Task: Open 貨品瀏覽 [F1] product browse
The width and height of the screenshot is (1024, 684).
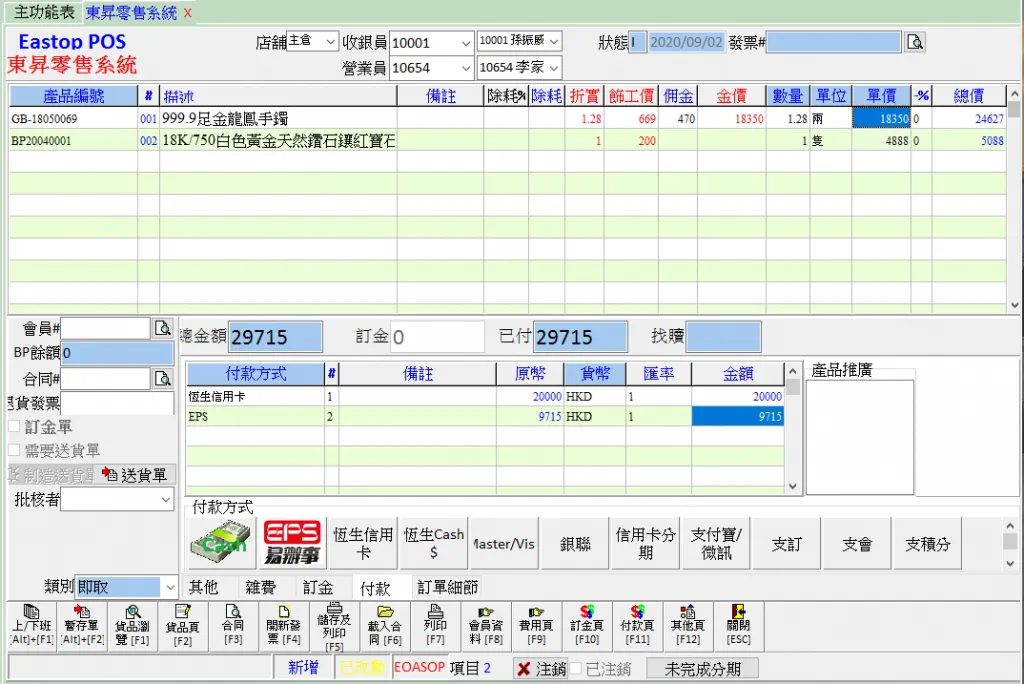Action: pos(132,625)
